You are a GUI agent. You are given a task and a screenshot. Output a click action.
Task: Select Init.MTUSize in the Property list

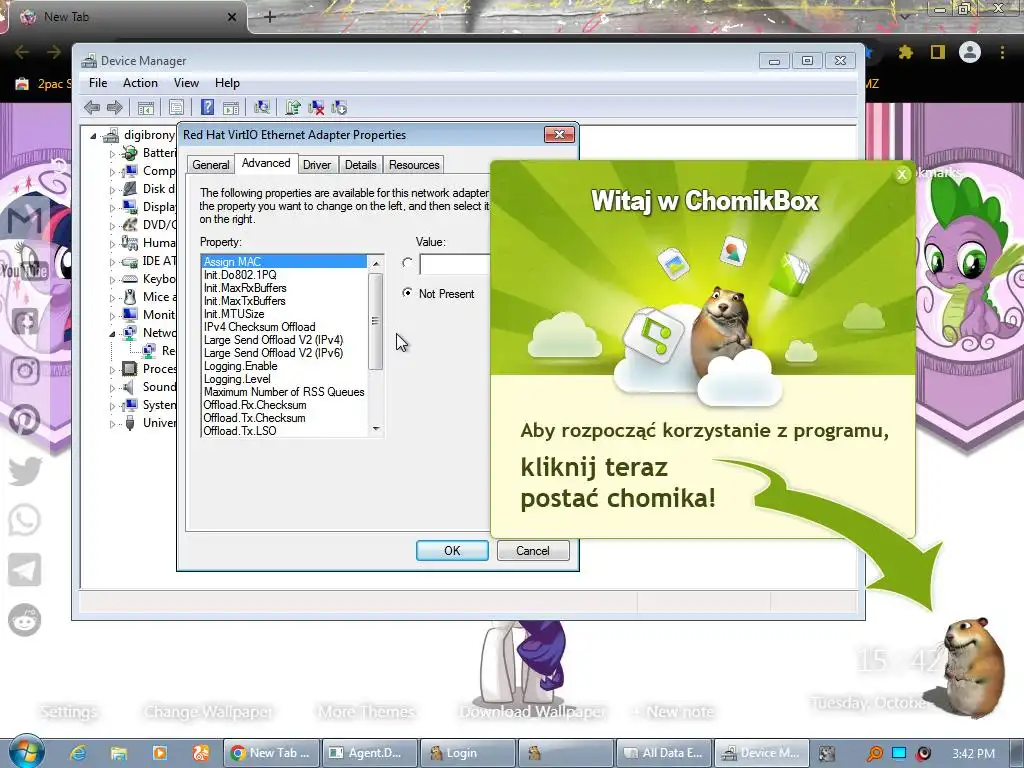pos(234,313)
